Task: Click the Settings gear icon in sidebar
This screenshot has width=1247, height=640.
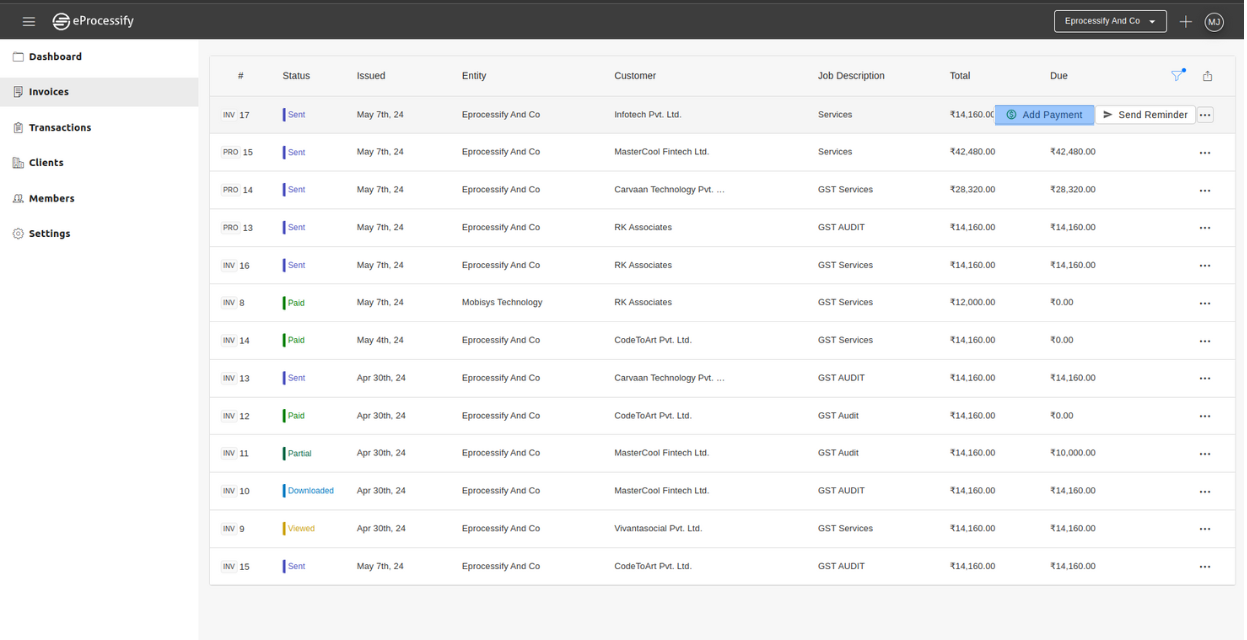Action: coord(18,234)
